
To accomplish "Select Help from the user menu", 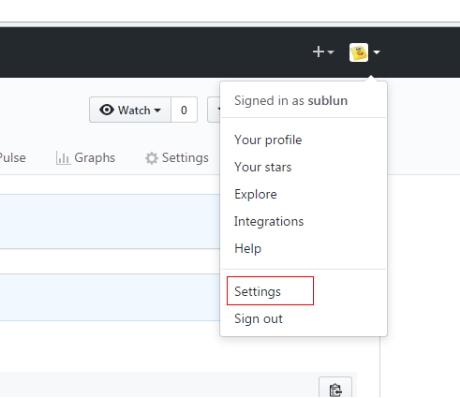I will click(248, 249).
